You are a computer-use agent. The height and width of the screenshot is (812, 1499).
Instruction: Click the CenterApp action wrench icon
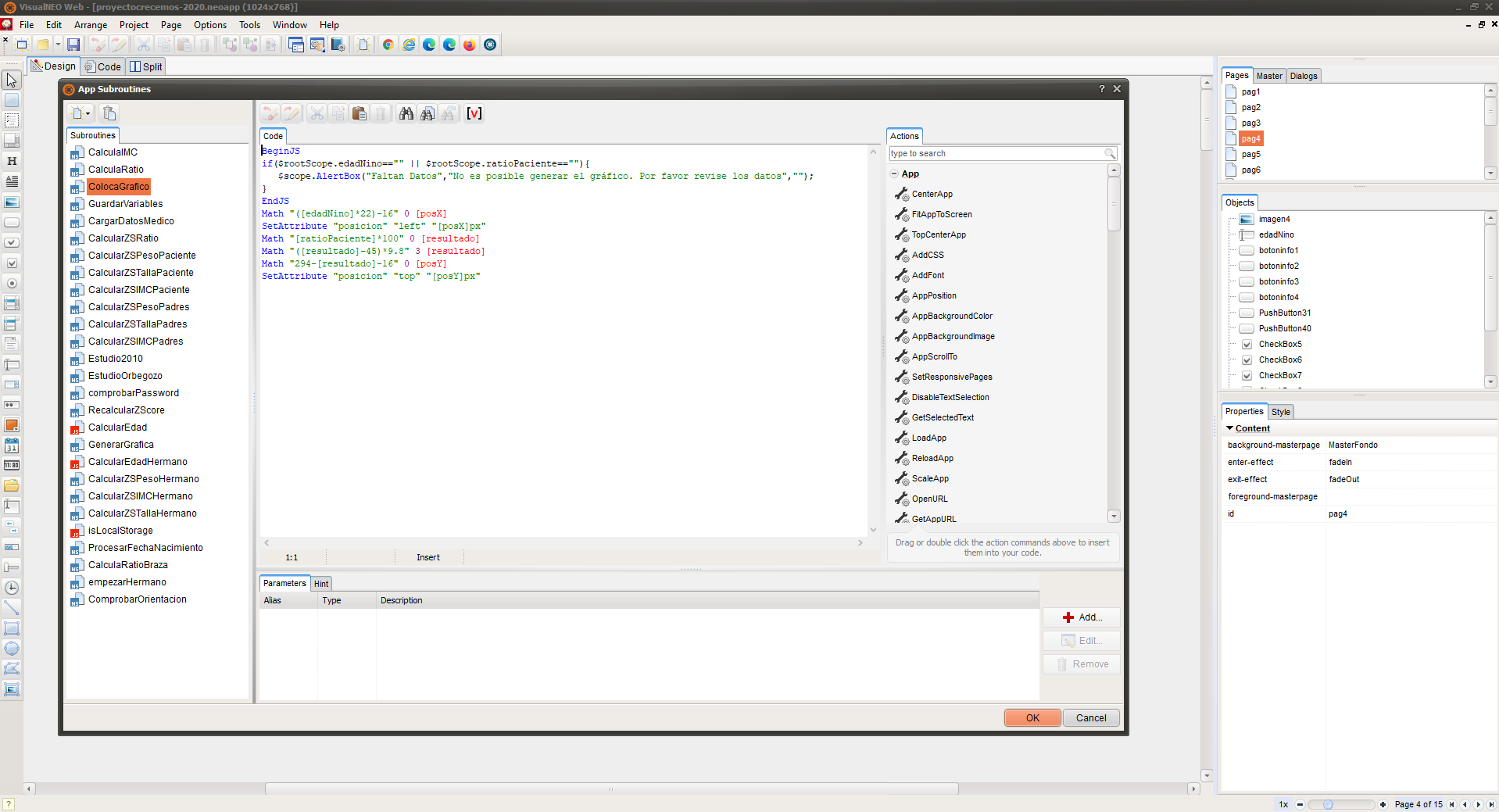tap(901, 194)
